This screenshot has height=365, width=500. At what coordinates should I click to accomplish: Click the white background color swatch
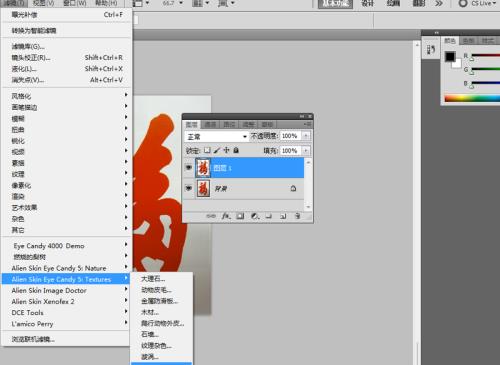coord(457,64)
